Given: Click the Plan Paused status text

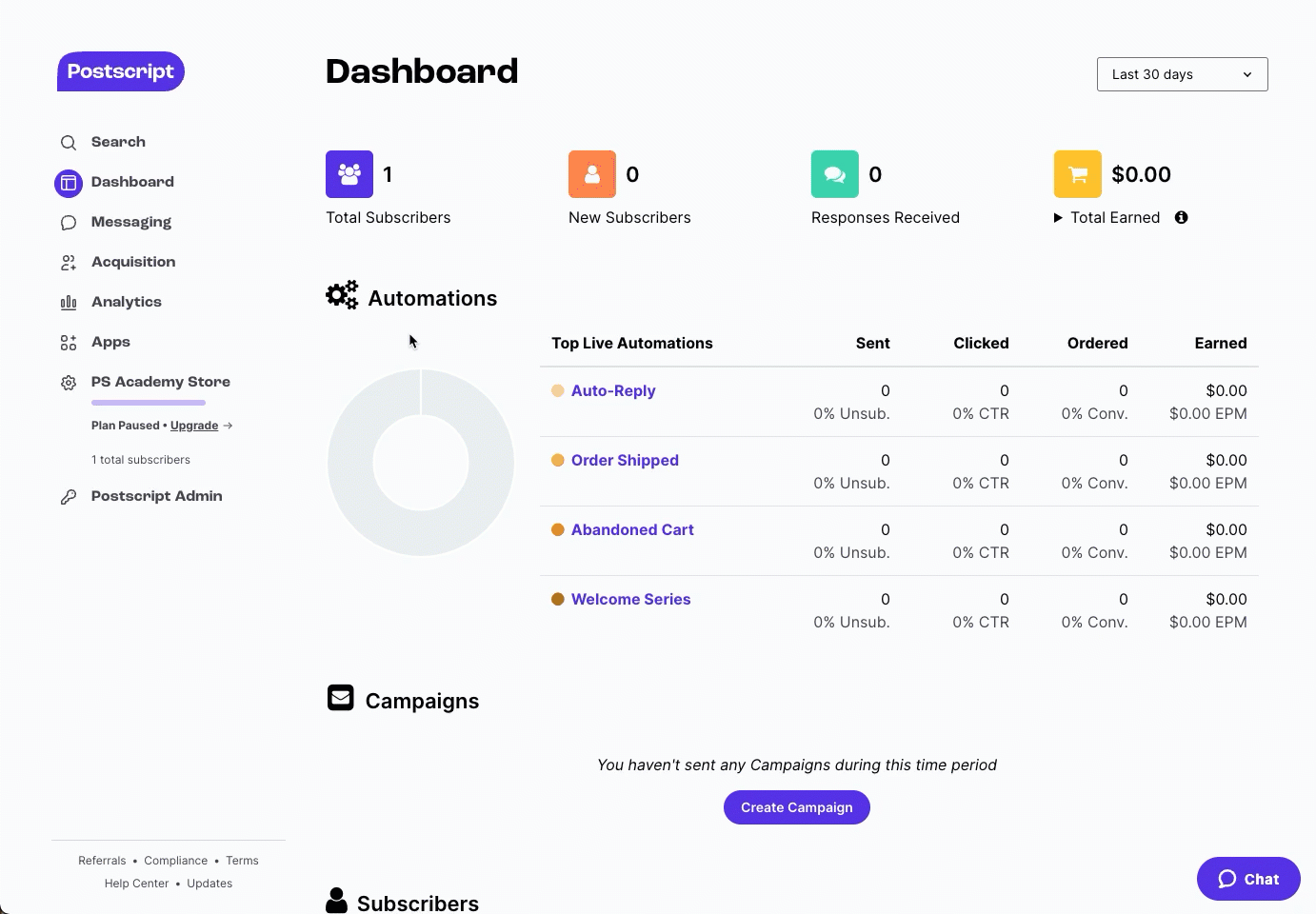Looking at the screenshot, I should [x=126, y=426].
